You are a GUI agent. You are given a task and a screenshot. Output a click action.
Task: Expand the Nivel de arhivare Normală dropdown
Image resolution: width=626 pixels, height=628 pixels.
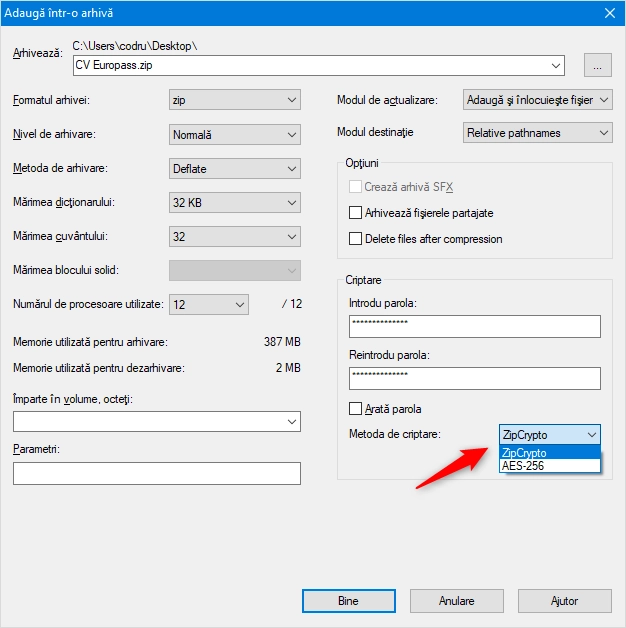point(235,135)
